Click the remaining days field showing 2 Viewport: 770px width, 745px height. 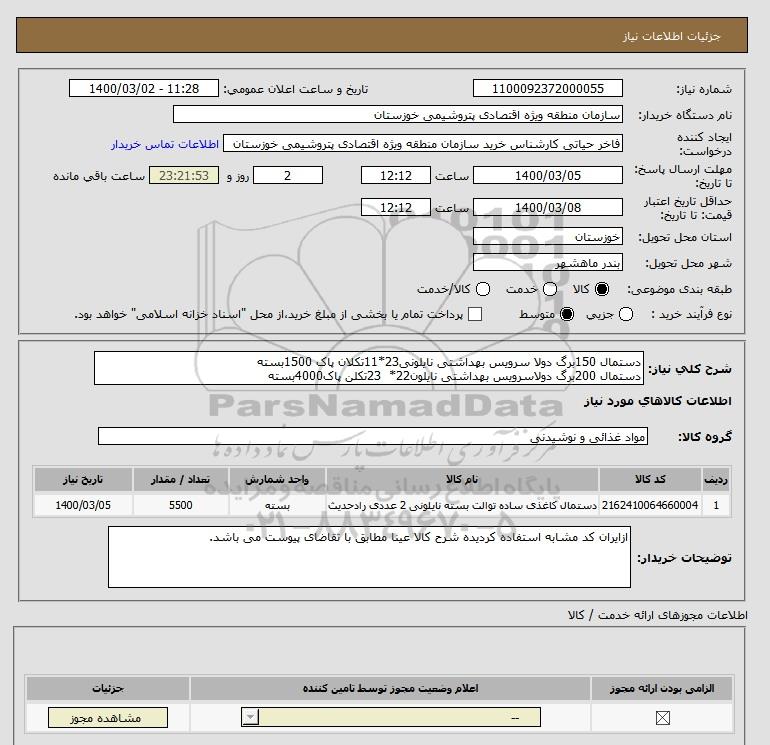pyautogui.click(x=288, y=175)
